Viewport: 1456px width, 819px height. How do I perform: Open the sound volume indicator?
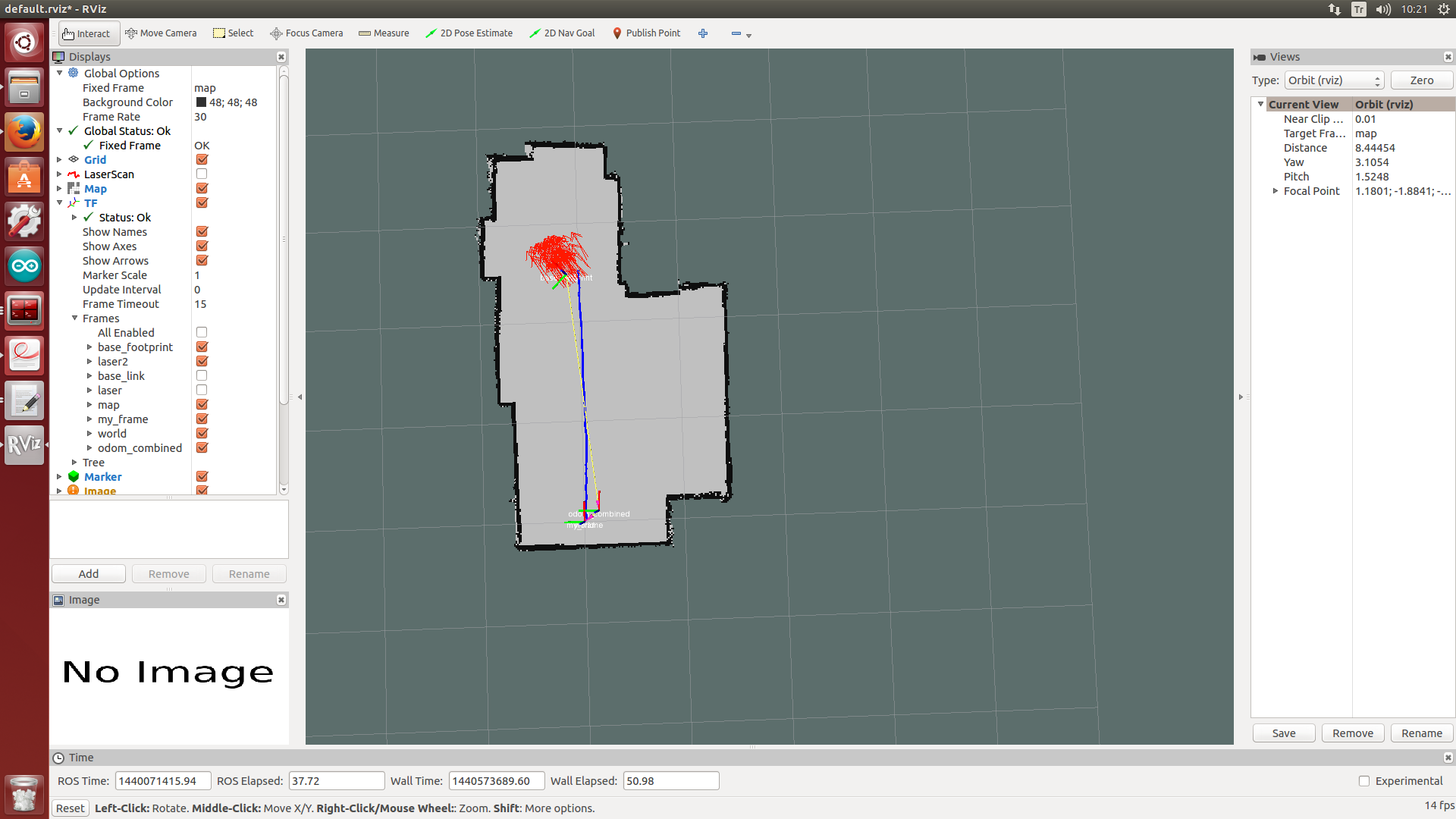click(x=1383, y=9)
